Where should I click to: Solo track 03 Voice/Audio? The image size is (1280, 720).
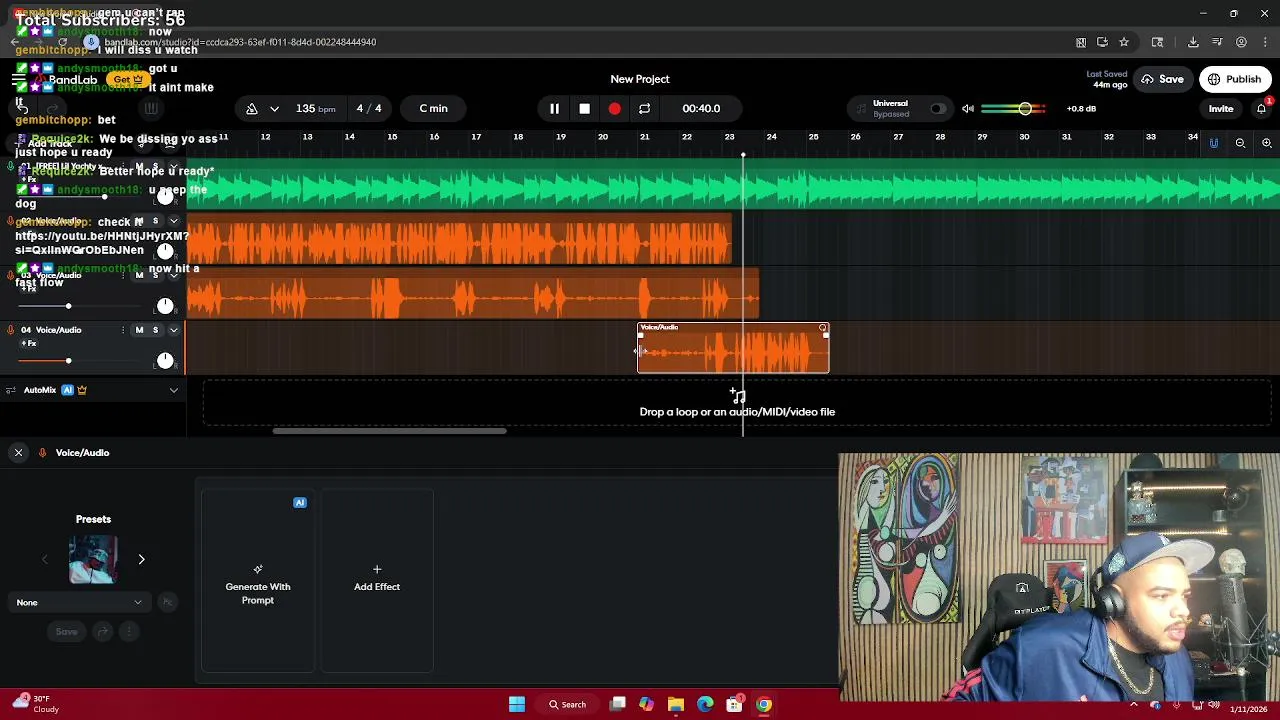coord(155,275)
